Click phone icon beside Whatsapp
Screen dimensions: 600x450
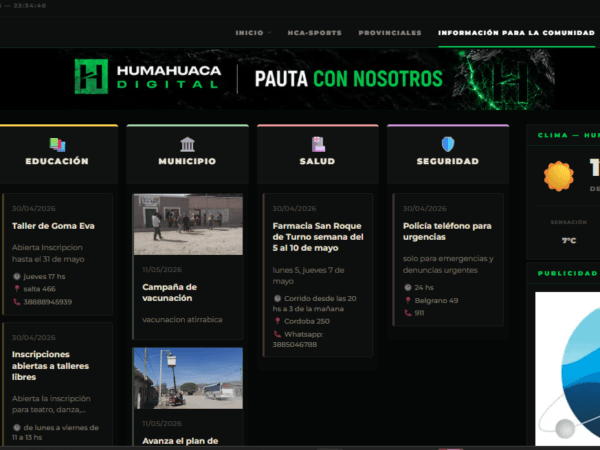click(x=277, y=334)
